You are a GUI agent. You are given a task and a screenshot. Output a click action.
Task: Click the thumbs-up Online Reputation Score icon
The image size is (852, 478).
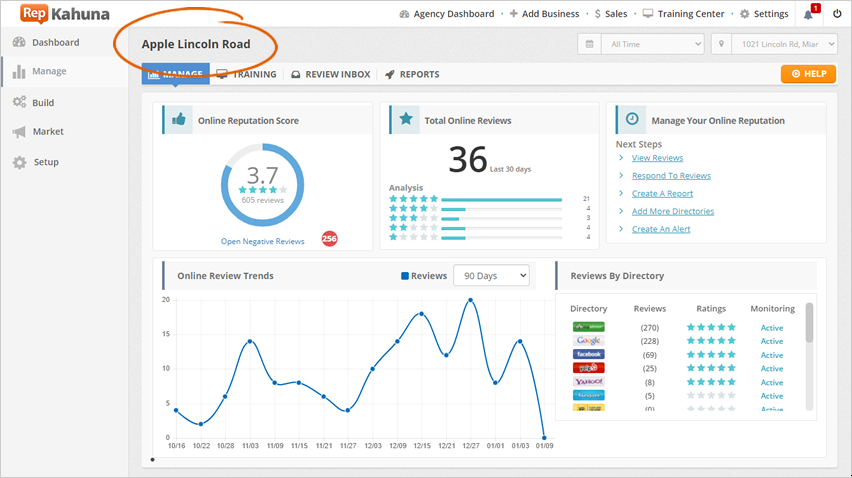(x=178, y=120)
